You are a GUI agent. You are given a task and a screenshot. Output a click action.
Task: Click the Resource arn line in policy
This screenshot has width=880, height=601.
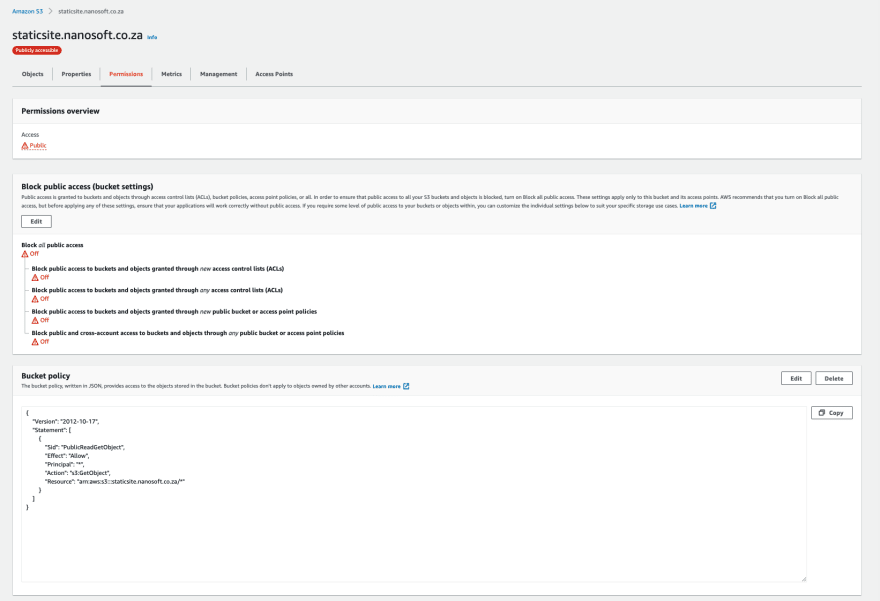pos(115,481)
